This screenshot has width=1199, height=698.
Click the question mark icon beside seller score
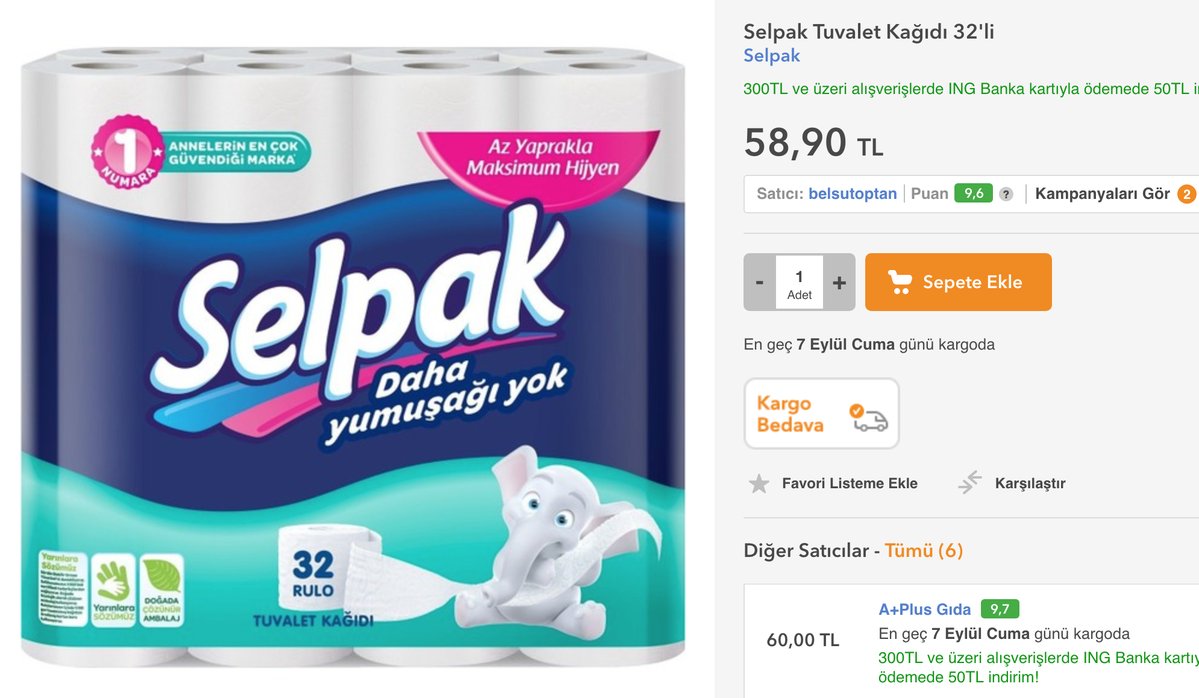(x=1006, y=194)
